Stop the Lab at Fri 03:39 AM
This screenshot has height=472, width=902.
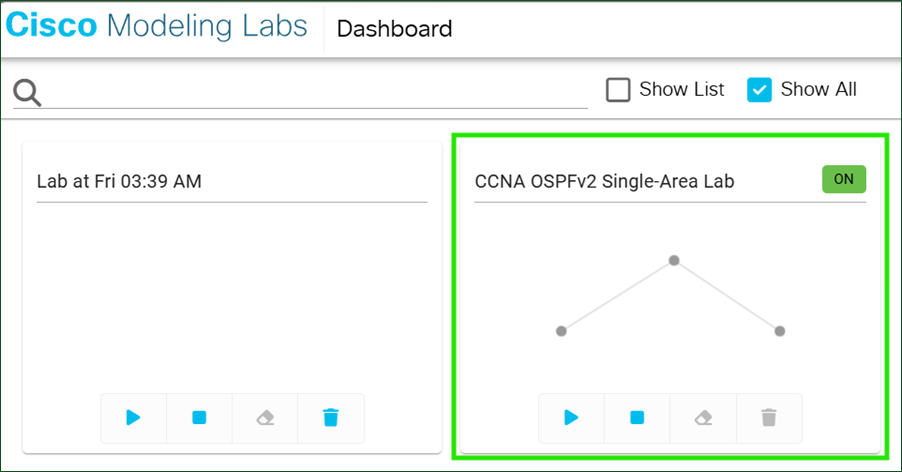tap(199, 417)
